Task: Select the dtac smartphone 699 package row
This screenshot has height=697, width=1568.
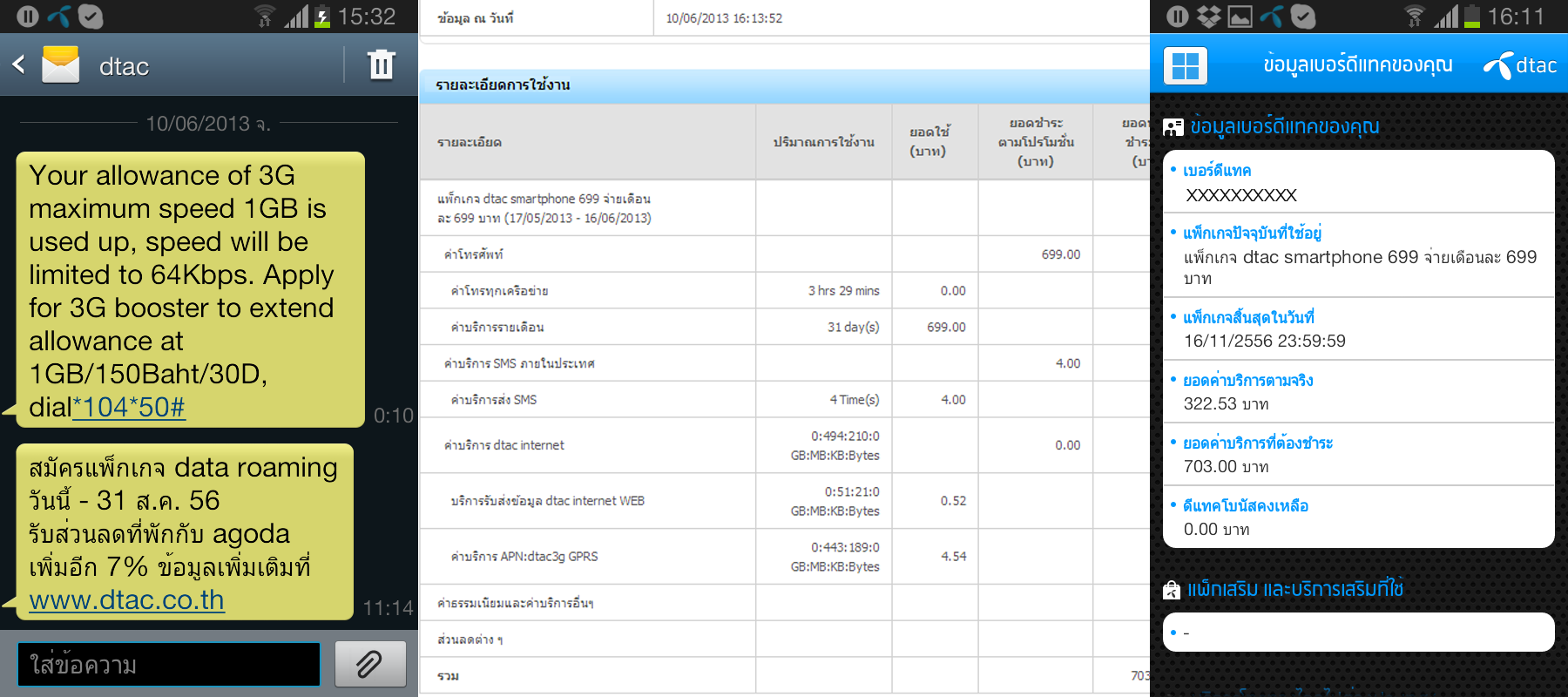Action: pyautogui.click(x=784, y=208)
